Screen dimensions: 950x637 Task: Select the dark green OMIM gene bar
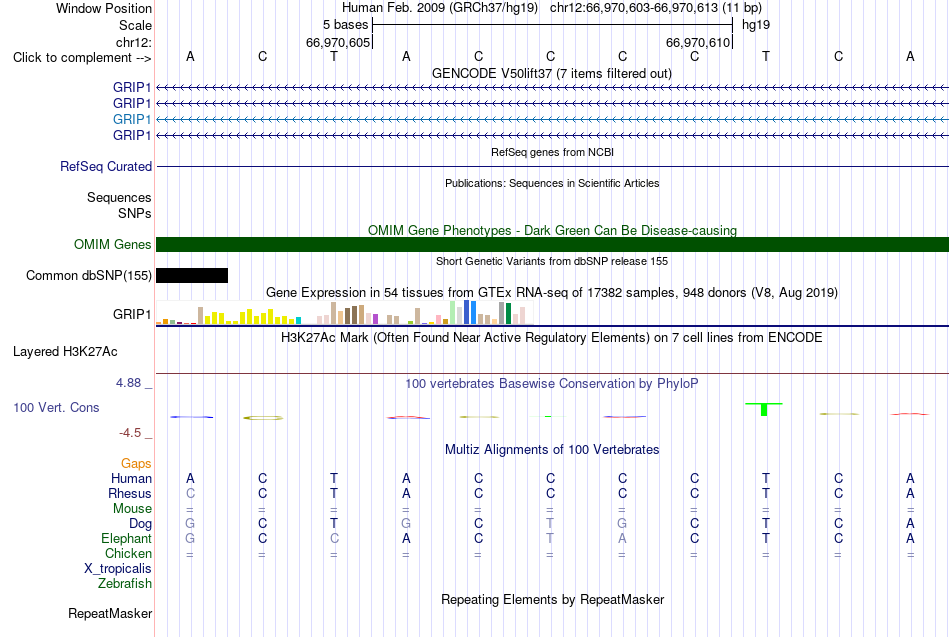tap(552, 244)
